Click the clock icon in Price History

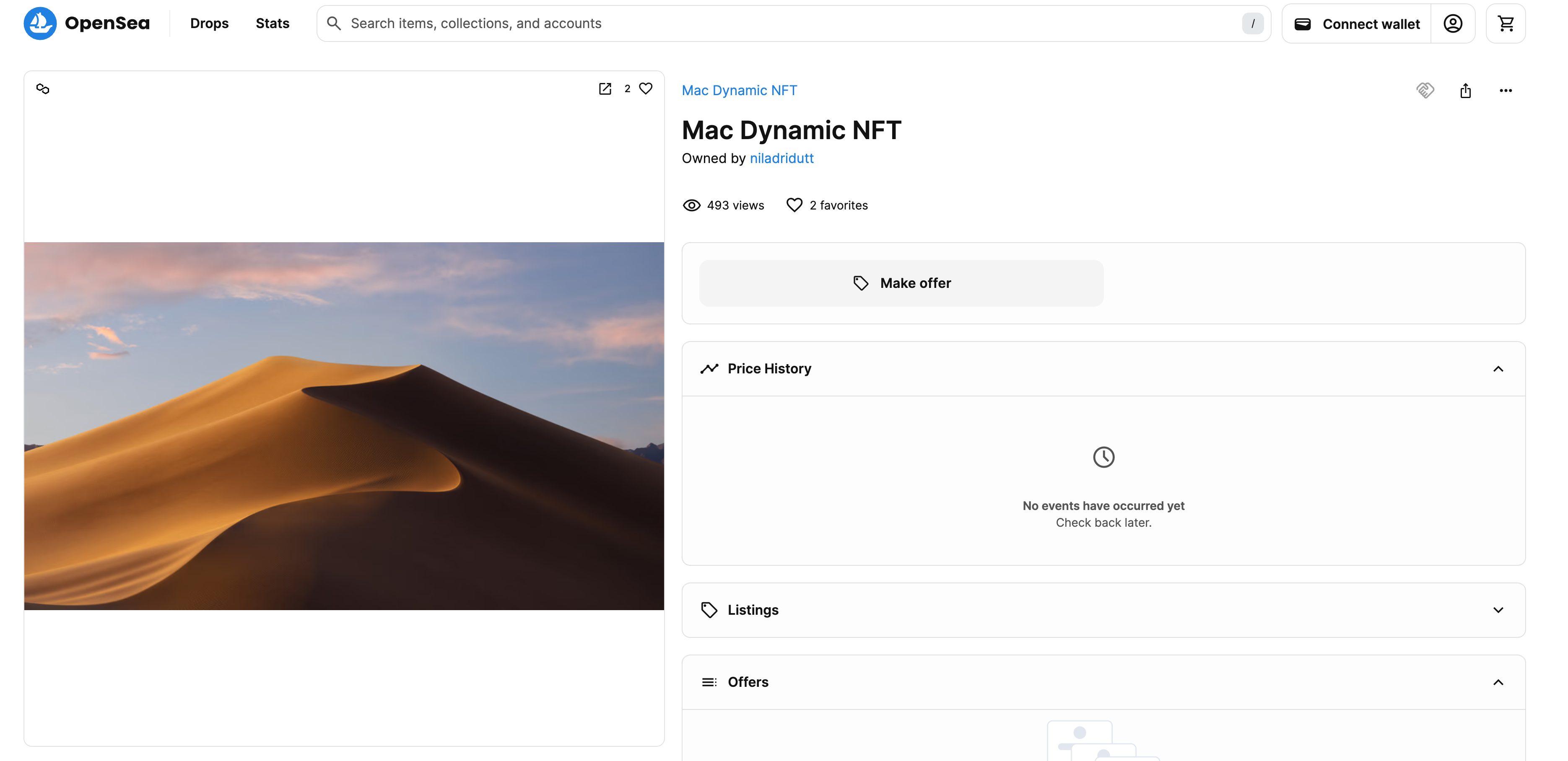[1103, 457]
